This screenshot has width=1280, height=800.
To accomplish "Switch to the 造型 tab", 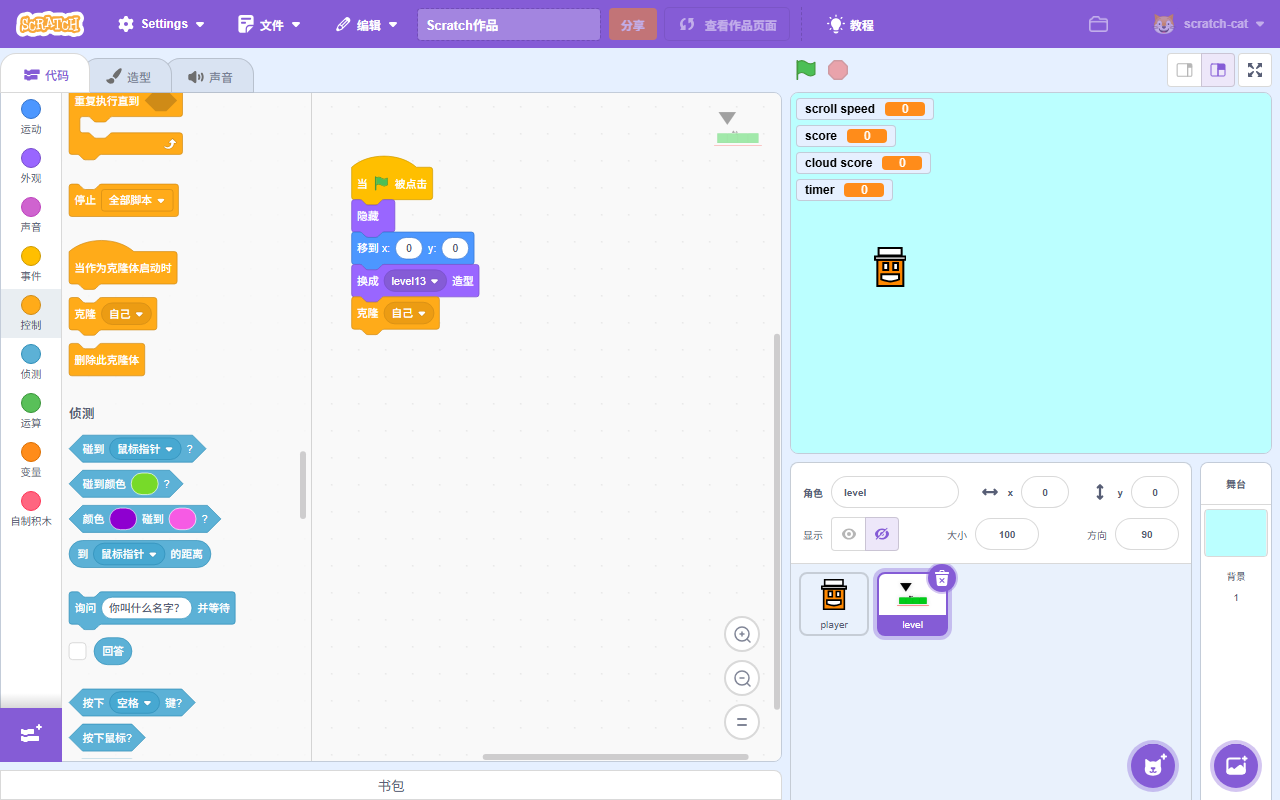I will tap(129, 76).
